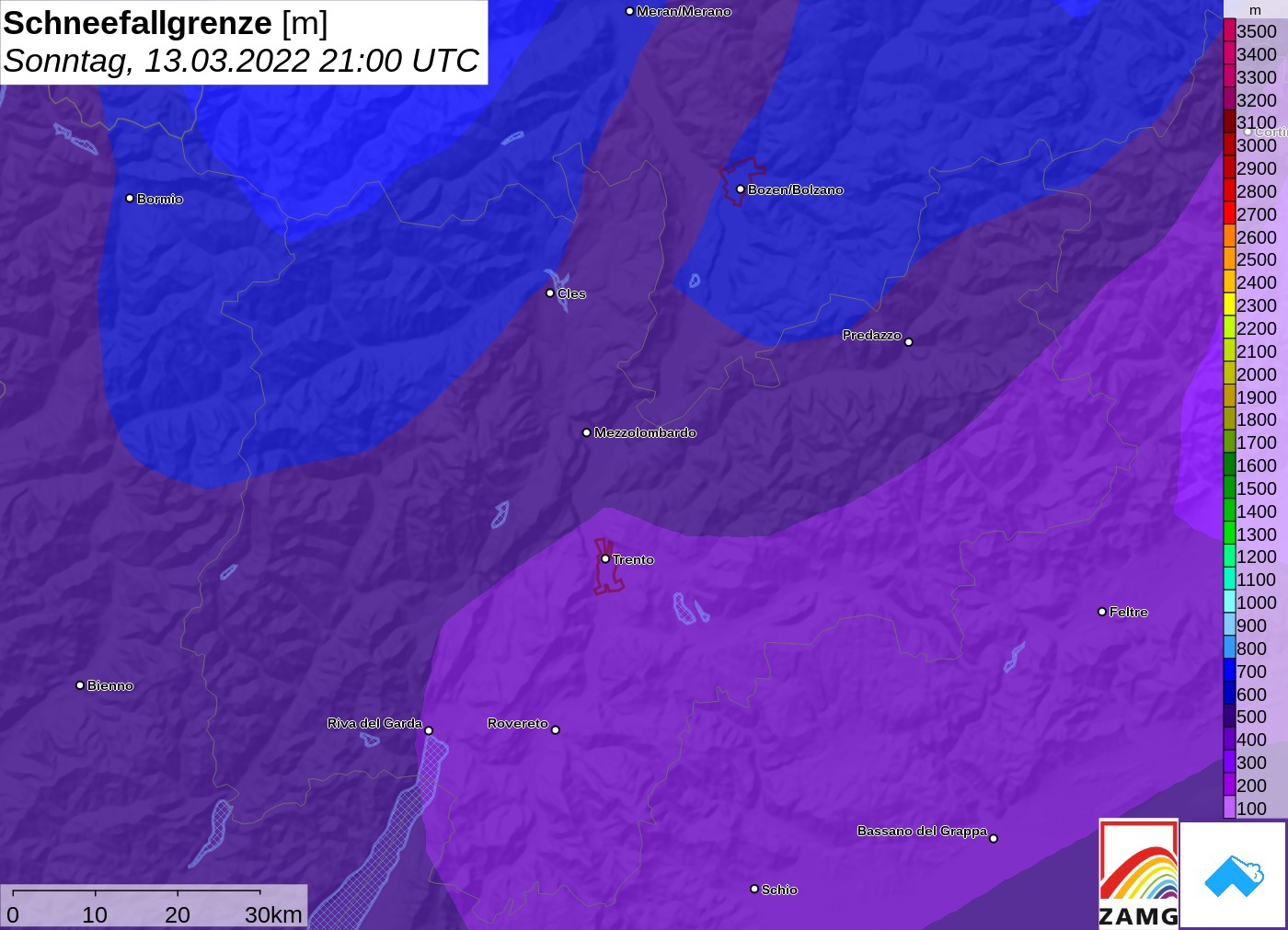Click the 2700 m red legend swatch
Image resolution: width=1288 pixels, height=930 pixels.
(x=1229, y=213)
